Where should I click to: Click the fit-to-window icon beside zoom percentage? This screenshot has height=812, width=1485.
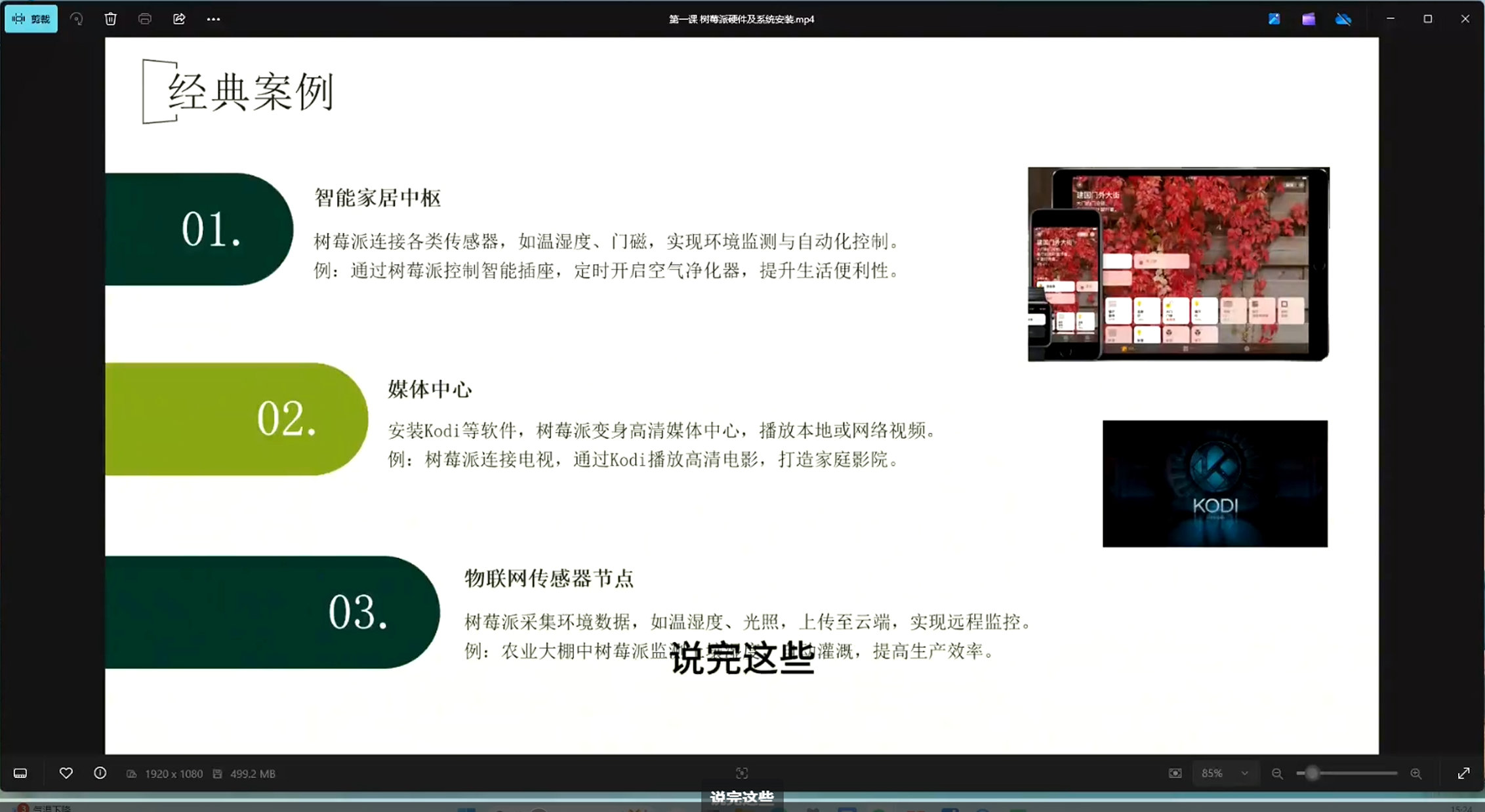(1175, 773)
